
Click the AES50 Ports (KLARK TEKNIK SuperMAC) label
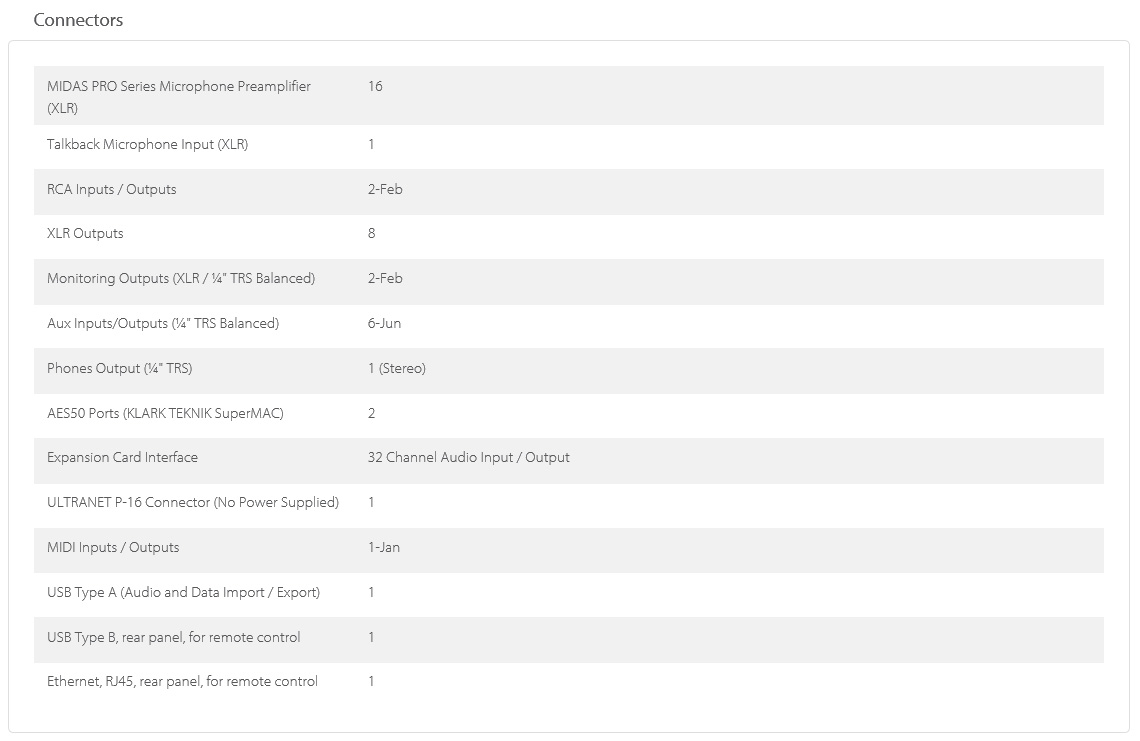[x=165, y=413]
